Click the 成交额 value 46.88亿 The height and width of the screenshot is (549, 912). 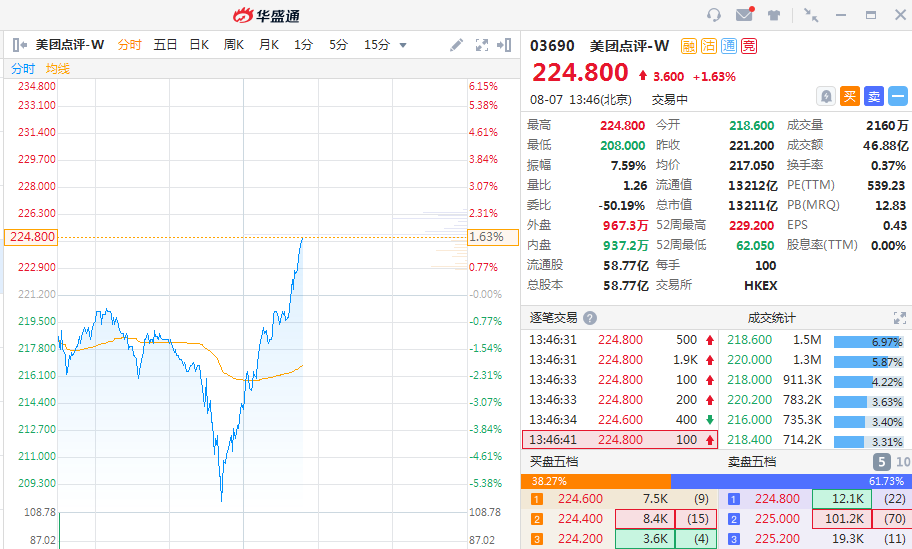pyautogui.click(x=885, y=145)
